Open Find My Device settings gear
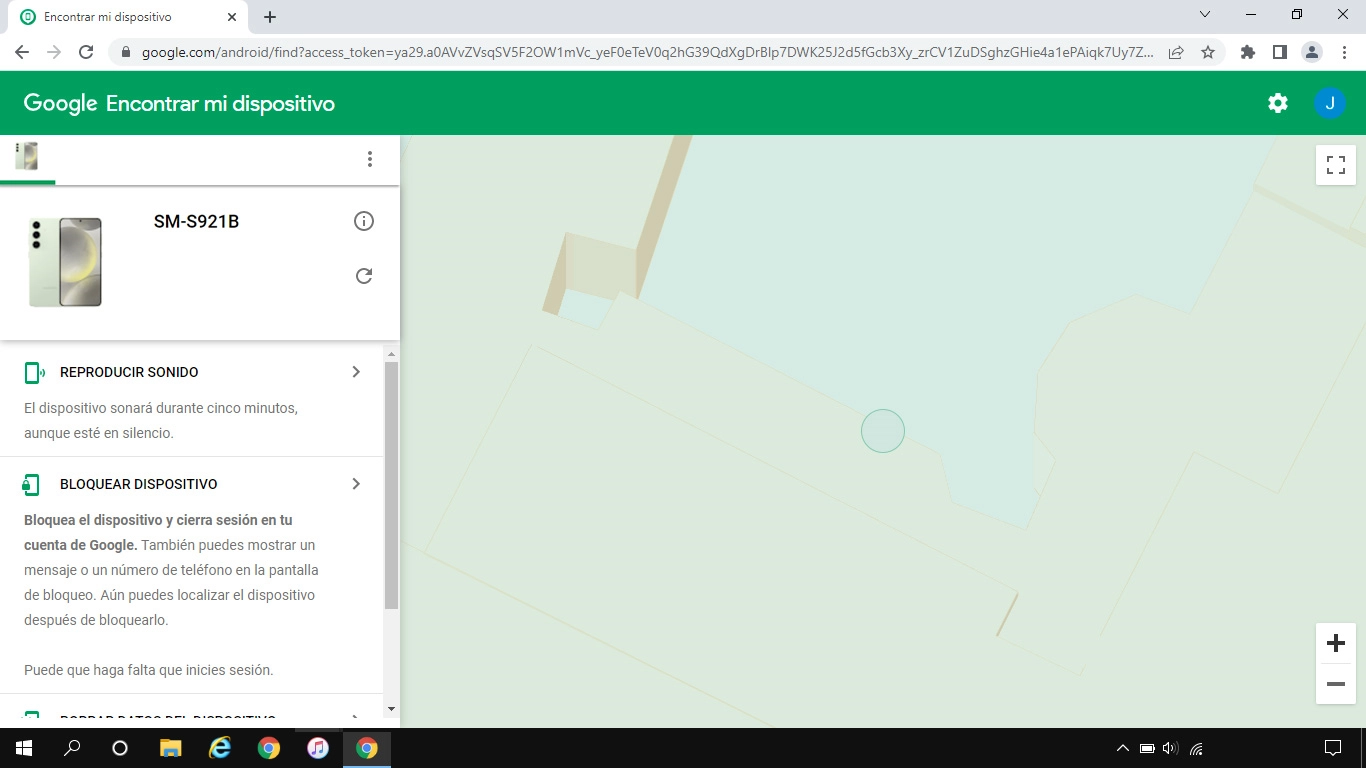1366x768 pixels. pyautogui.click(x=1277, y=102)
